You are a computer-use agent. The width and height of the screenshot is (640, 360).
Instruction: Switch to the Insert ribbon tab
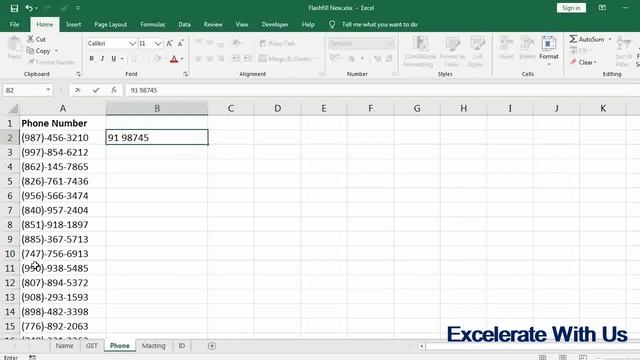(x=73, y=24)
